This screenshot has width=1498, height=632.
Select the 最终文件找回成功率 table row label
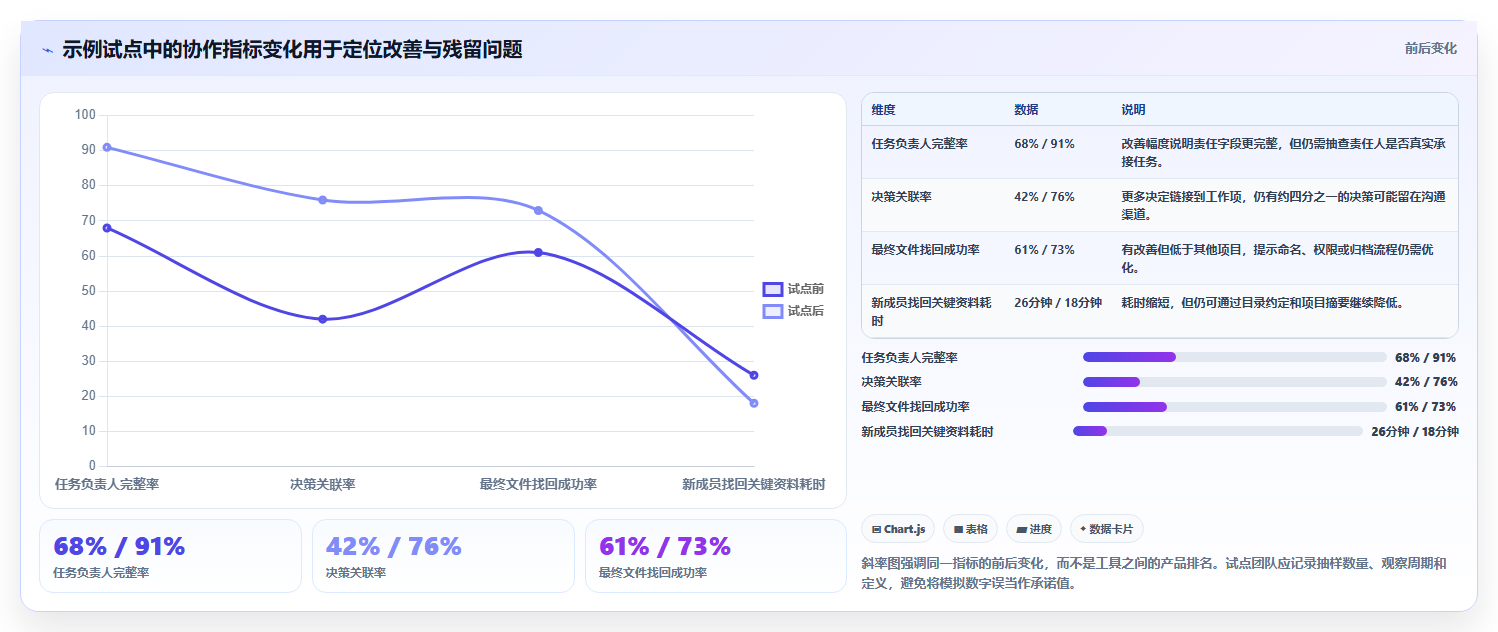tap(926, 250)
